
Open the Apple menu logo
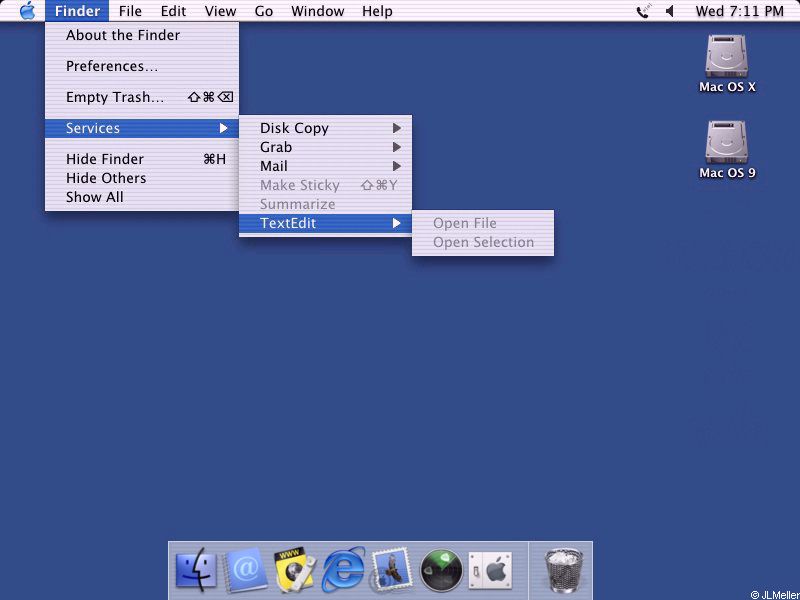coord(27,11)
